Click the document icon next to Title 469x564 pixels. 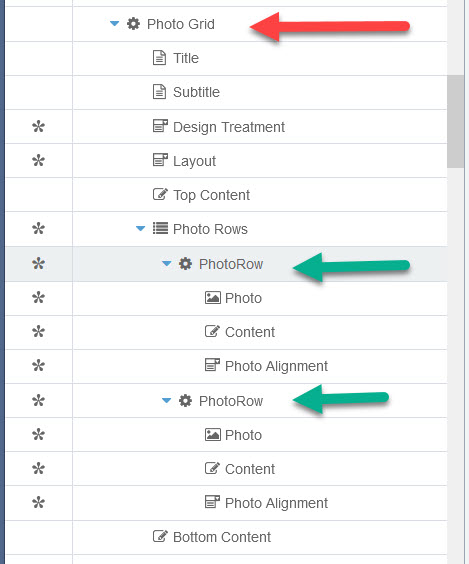[159, 58]
